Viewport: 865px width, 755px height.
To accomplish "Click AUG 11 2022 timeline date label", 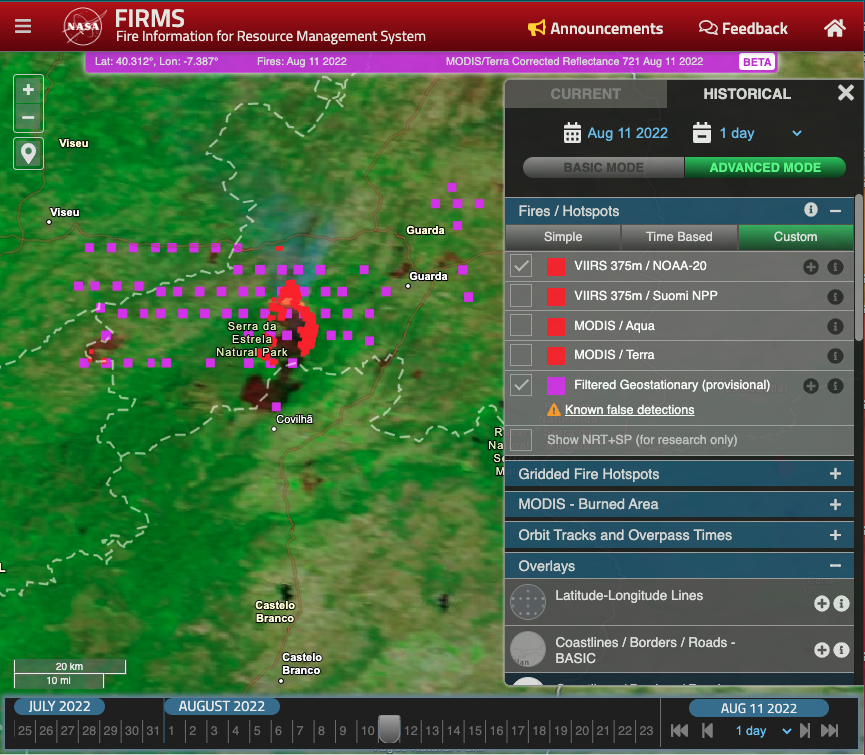I will [759, 708].
